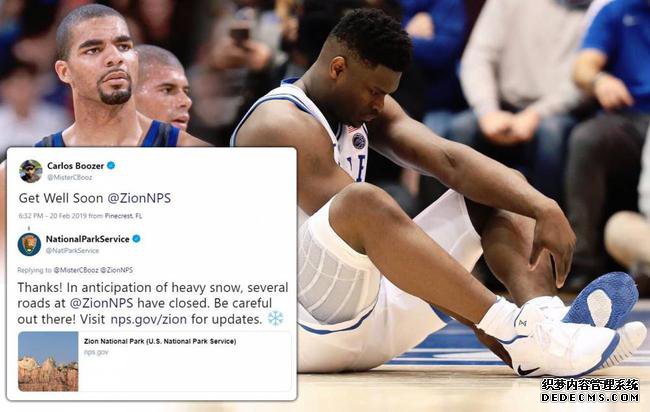This screenshot has height=412, width=650.
Task: Click the DEDECMS.COM watermark logo
Action: [590, 390]
